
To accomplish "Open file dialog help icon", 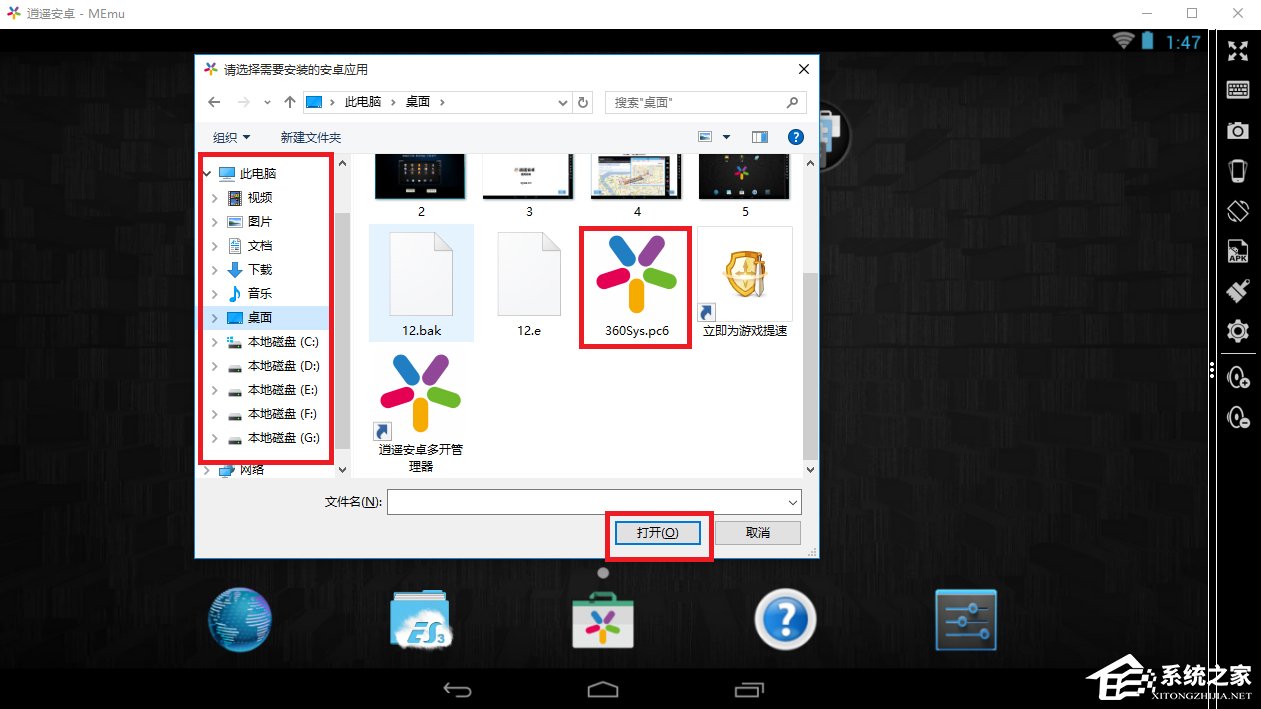I will tap(796, 137).
